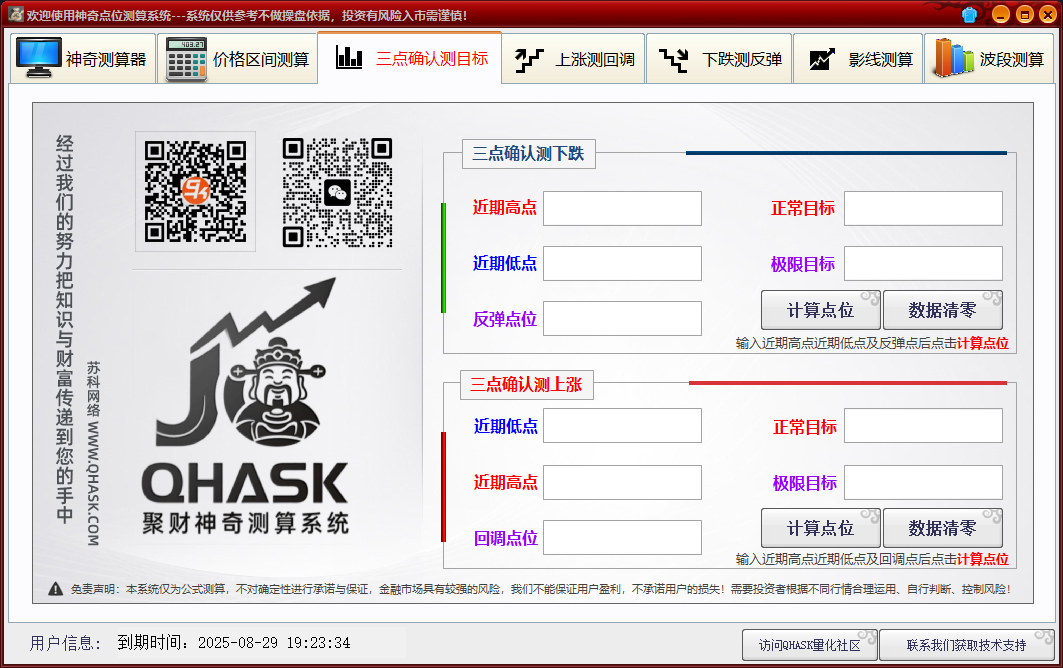The width and height of the screenshot is (1063, 668).
Task: Click the QHASK god of wealth logo
Action: (x=245, y=406)
